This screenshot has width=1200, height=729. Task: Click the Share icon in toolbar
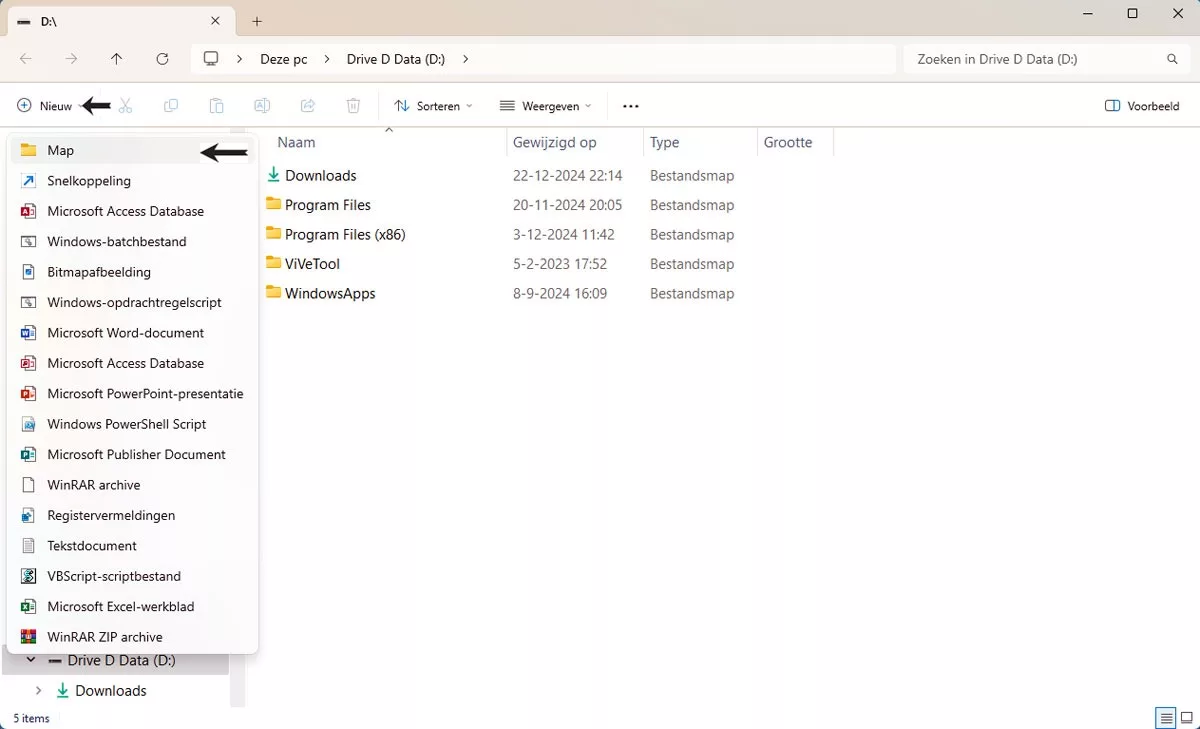(x=308, y=106)
